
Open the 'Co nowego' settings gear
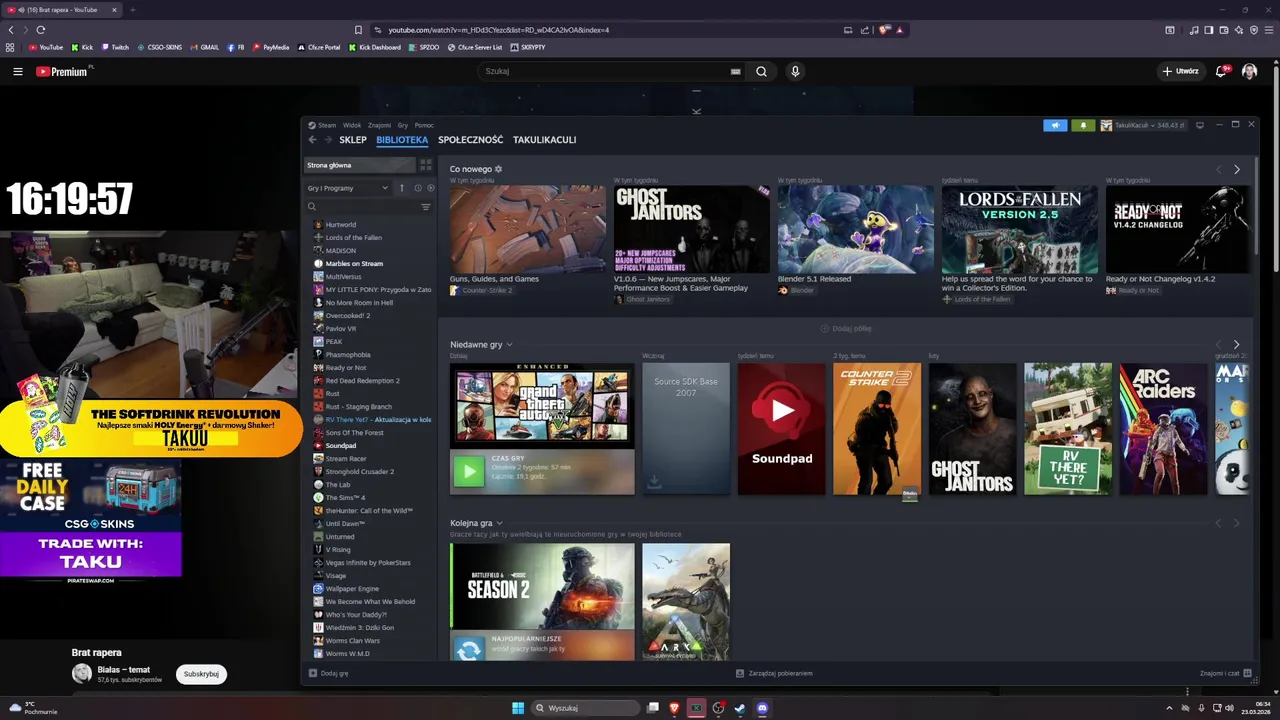click(x=499, y=169)
